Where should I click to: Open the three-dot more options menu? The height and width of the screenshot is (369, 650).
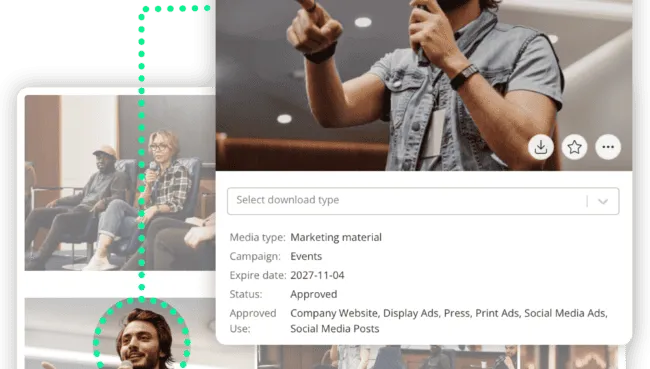(608, 147)
